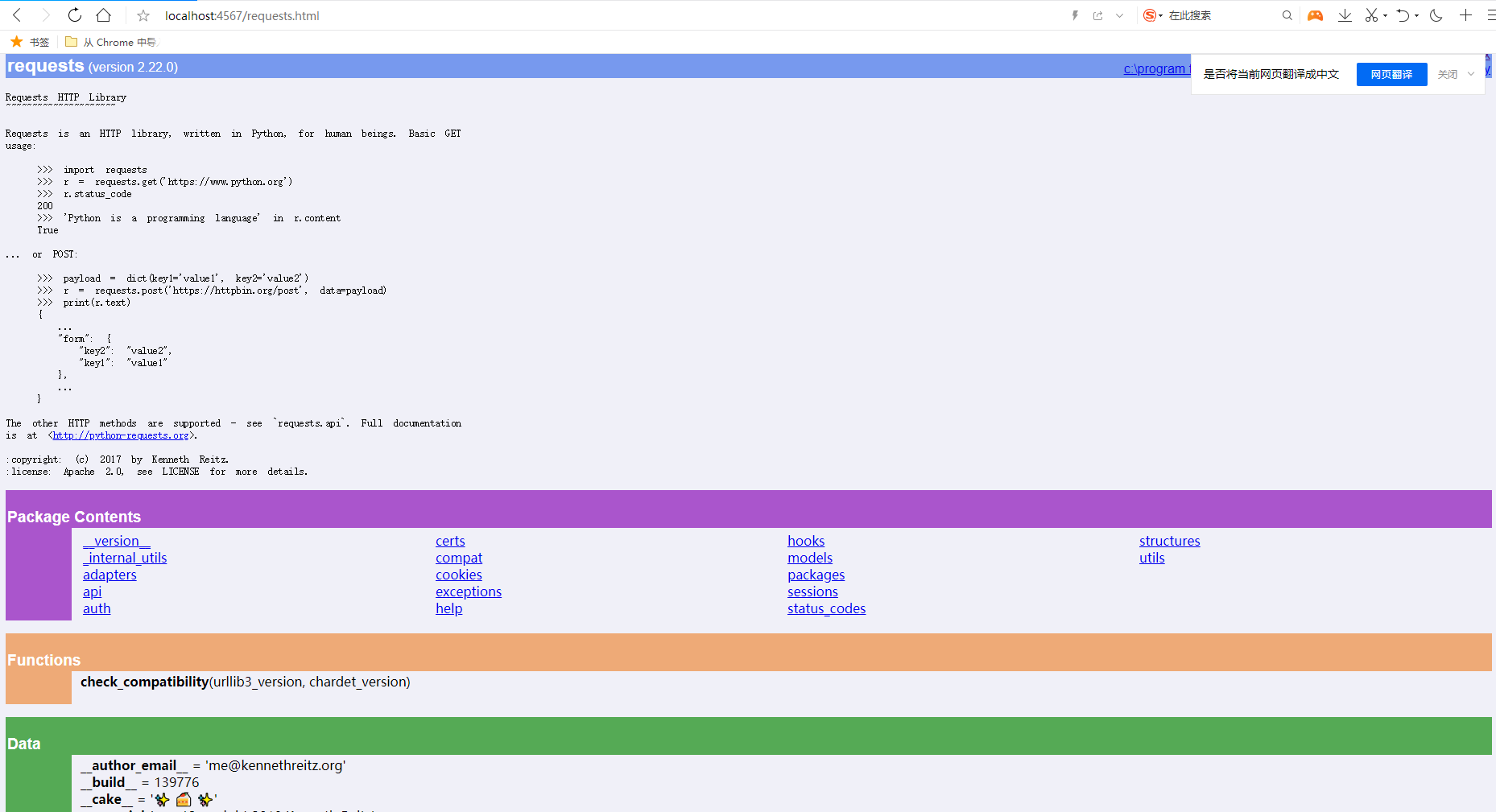Viewport: 1496px width, 812px height.
Task: Open the browser home page
Action: [x=103, y=15]
